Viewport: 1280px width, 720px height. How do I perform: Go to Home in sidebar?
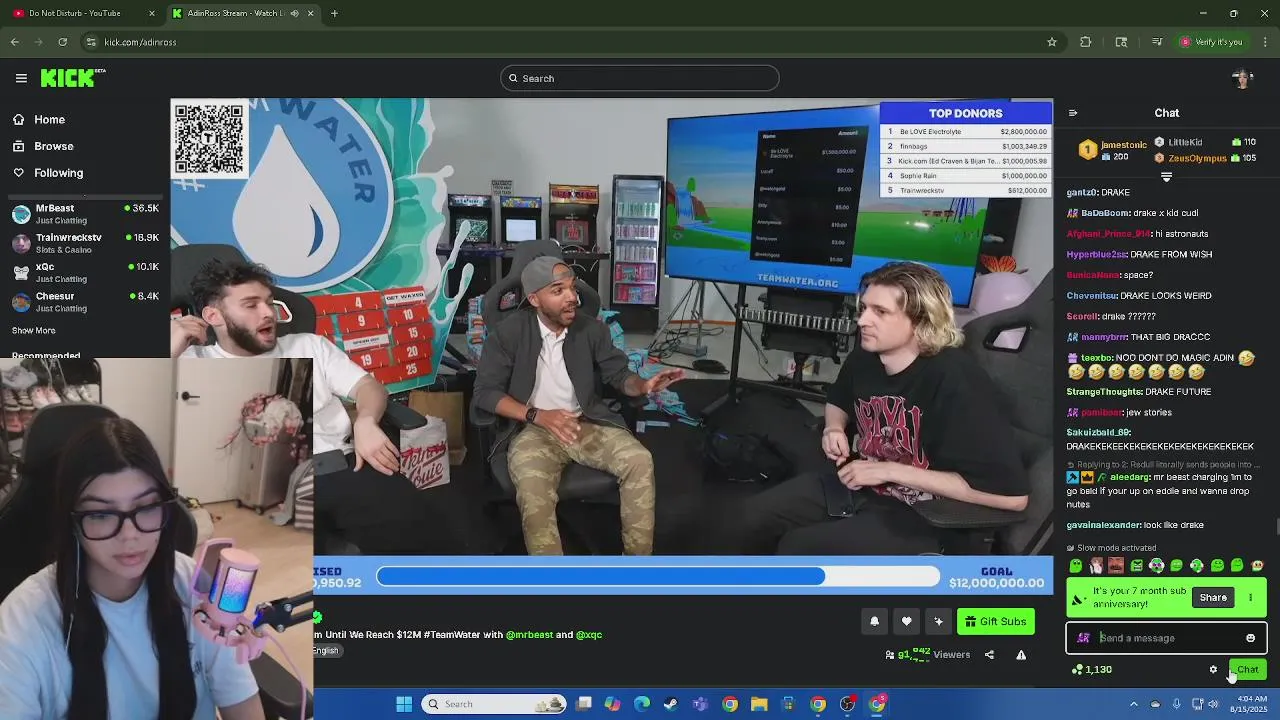click(x=39, y=120)
